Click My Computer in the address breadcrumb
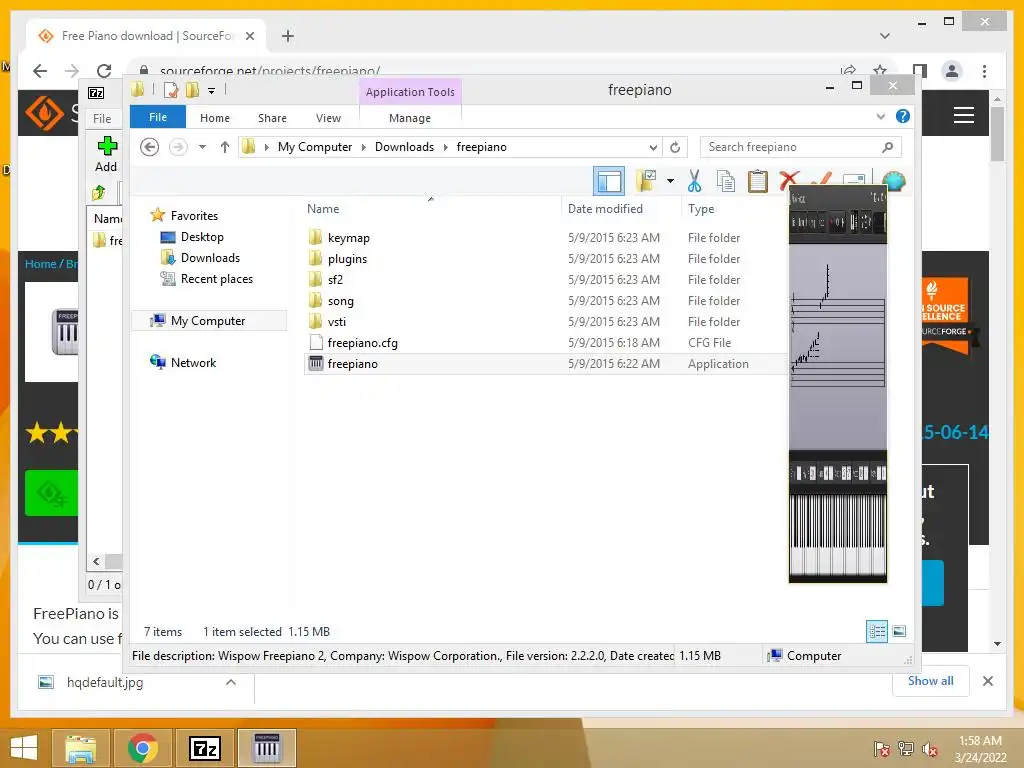 pyautogui.click(x=315, y=147)
